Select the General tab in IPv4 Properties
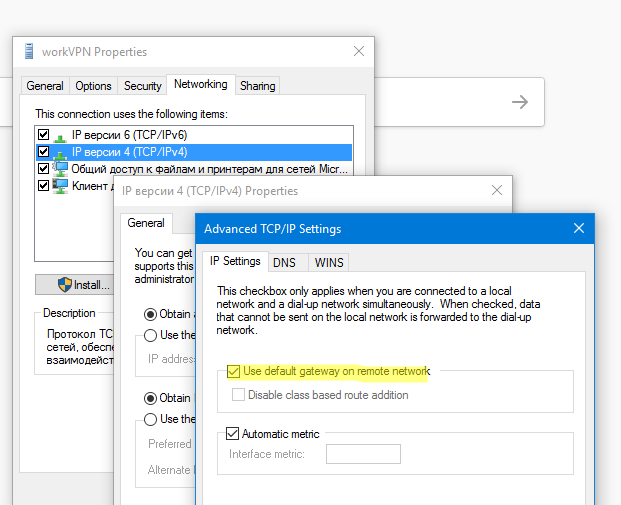The width and height of the screenshot is (621, 505). coord(146,223)
